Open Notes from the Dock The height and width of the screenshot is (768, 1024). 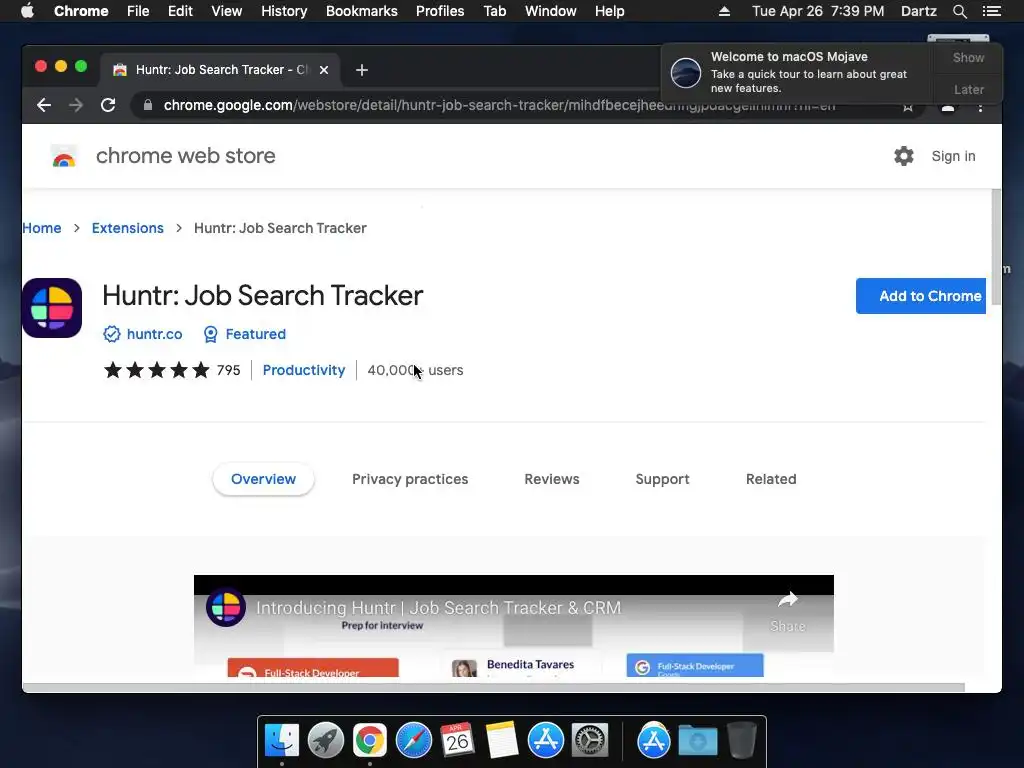[x=502, y=741]
